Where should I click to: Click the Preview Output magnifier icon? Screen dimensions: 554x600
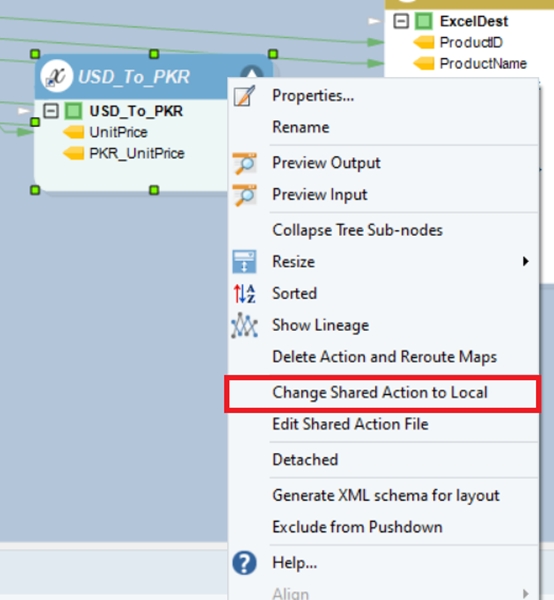pos(244,163)
